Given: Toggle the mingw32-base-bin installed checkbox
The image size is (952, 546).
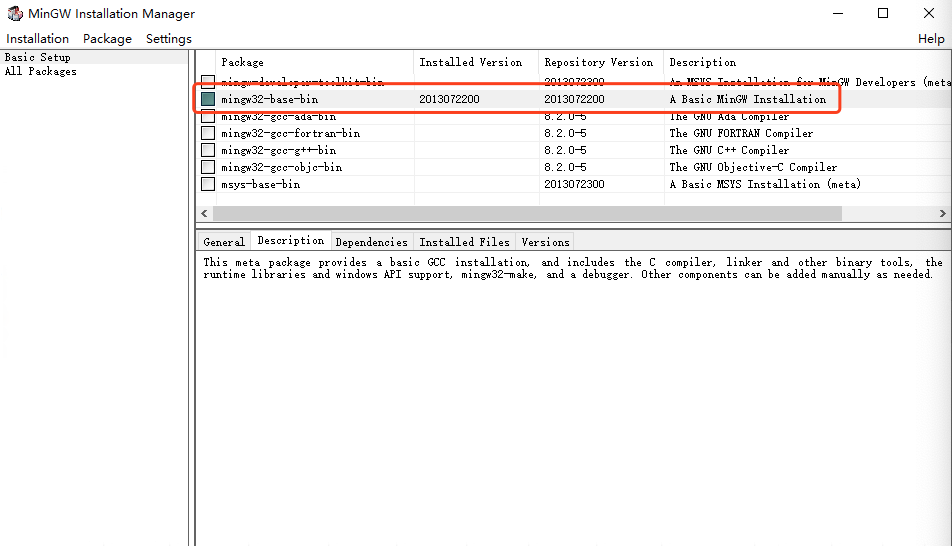Looking at the screenshot, I should coord(208,99).
